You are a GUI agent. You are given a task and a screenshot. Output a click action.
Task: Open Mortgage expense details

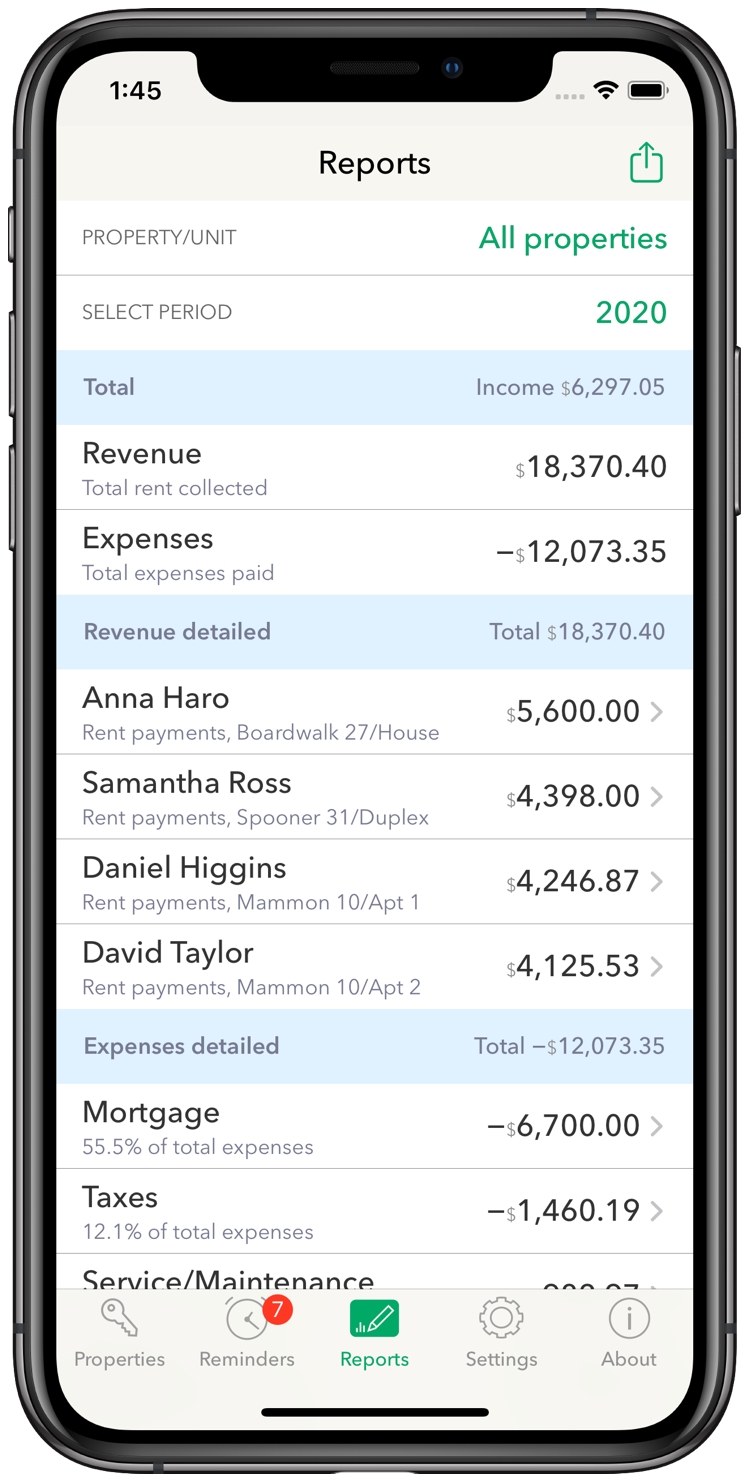pos(374,1126)
